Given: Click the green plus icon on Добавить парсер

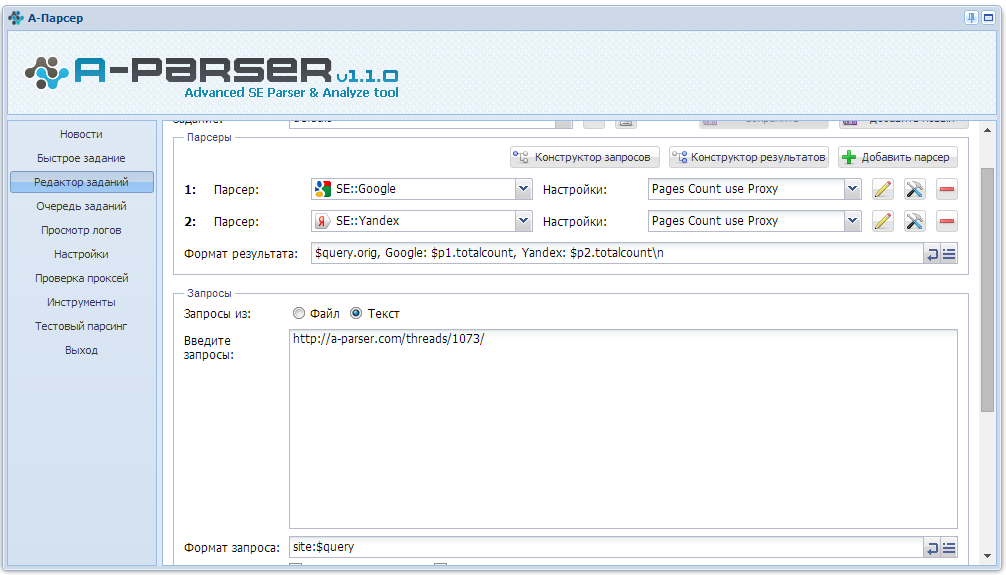Looking at the screenshot, I should pos(849,157).
